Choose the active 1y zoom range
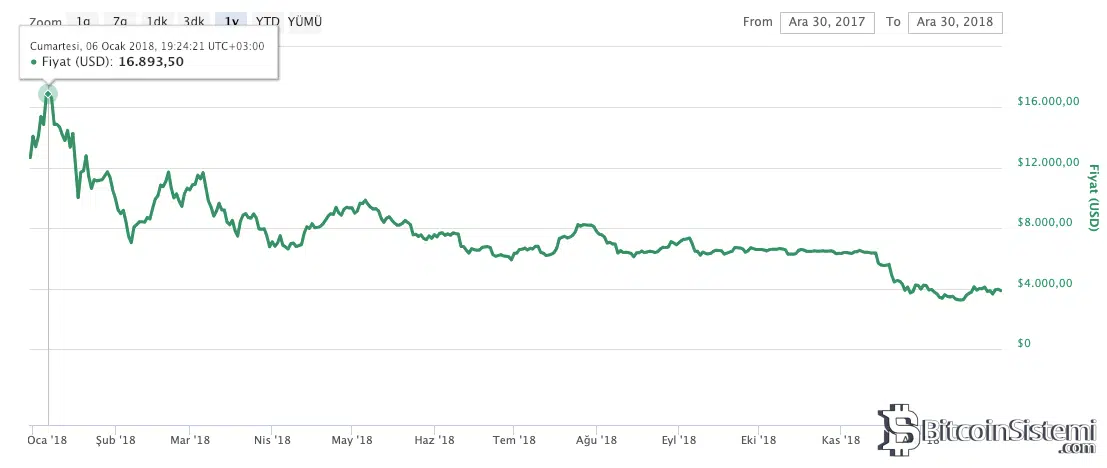Viewport: 1107px width, 468px height. [x=232, y=21]
